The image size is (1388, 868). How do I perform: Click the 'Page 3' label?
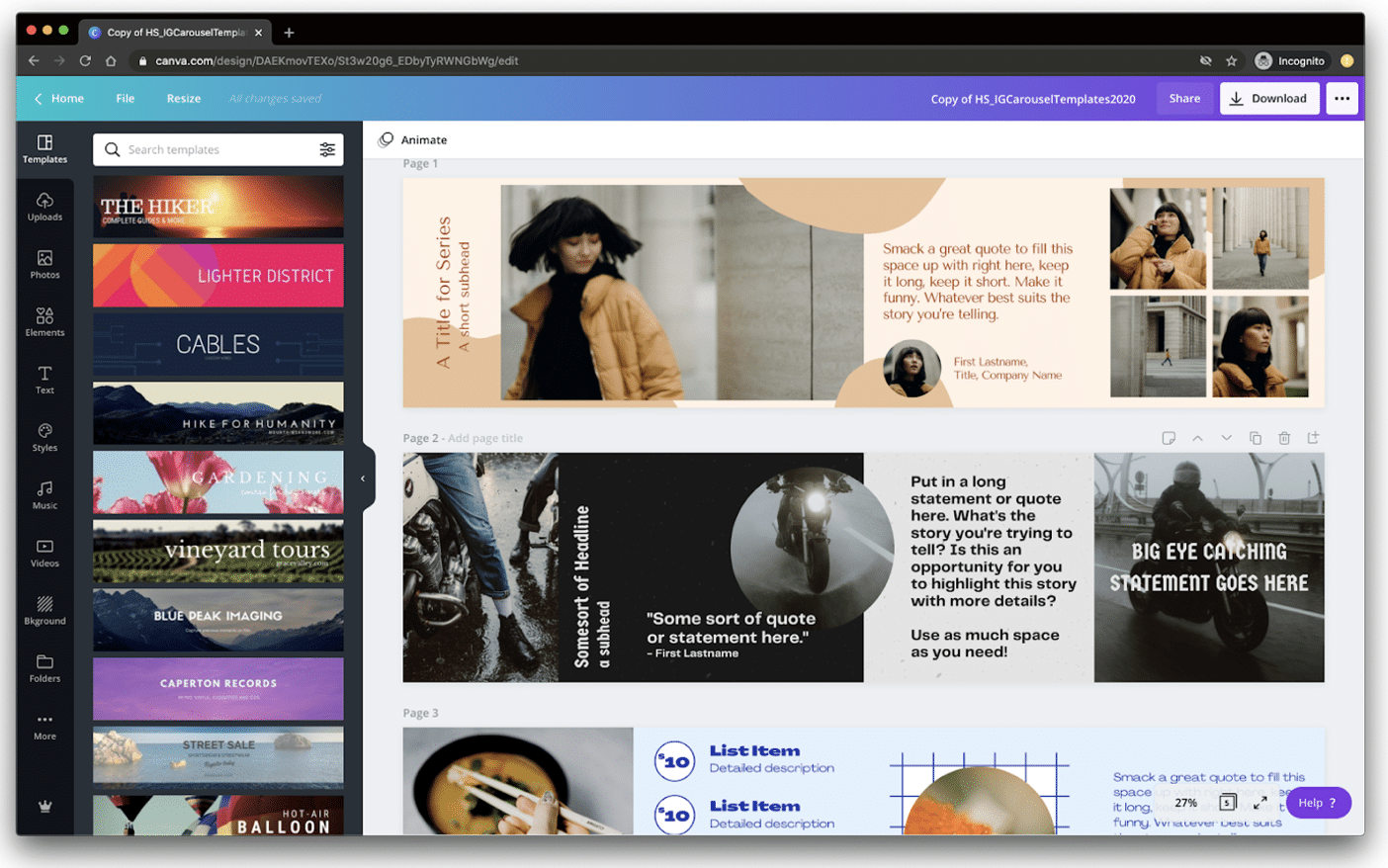pyautogui.click(x=420, y=713)
